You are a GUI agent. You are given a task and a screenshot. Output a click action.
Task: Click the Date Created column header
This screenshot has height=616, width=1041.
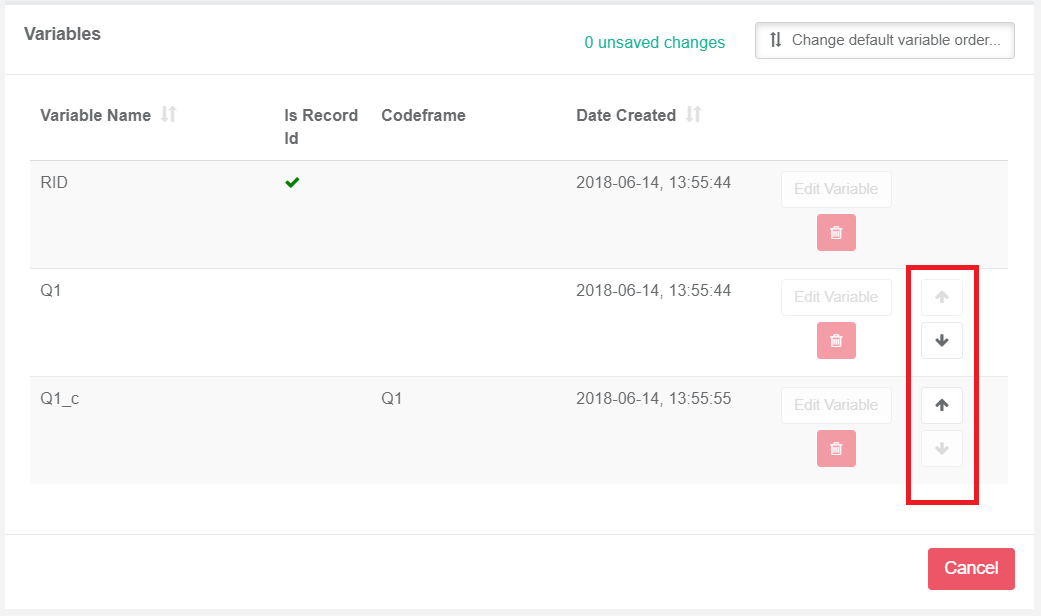coord(625,116)
